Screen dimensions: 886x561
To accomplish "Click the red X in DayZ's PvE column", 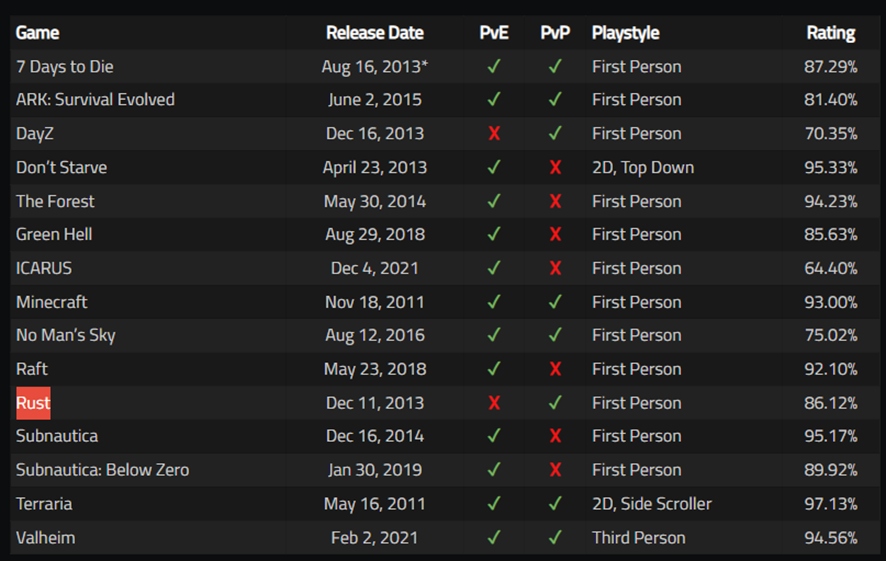I will tap(494, 133).
